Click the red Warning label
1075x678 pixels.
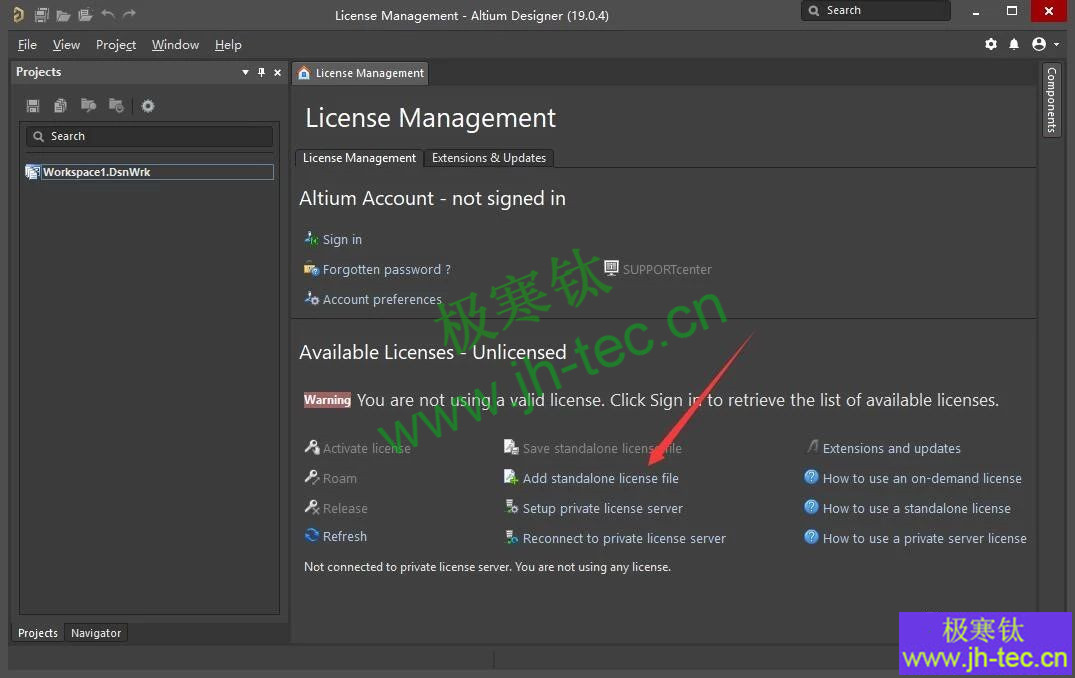[327, 400]
